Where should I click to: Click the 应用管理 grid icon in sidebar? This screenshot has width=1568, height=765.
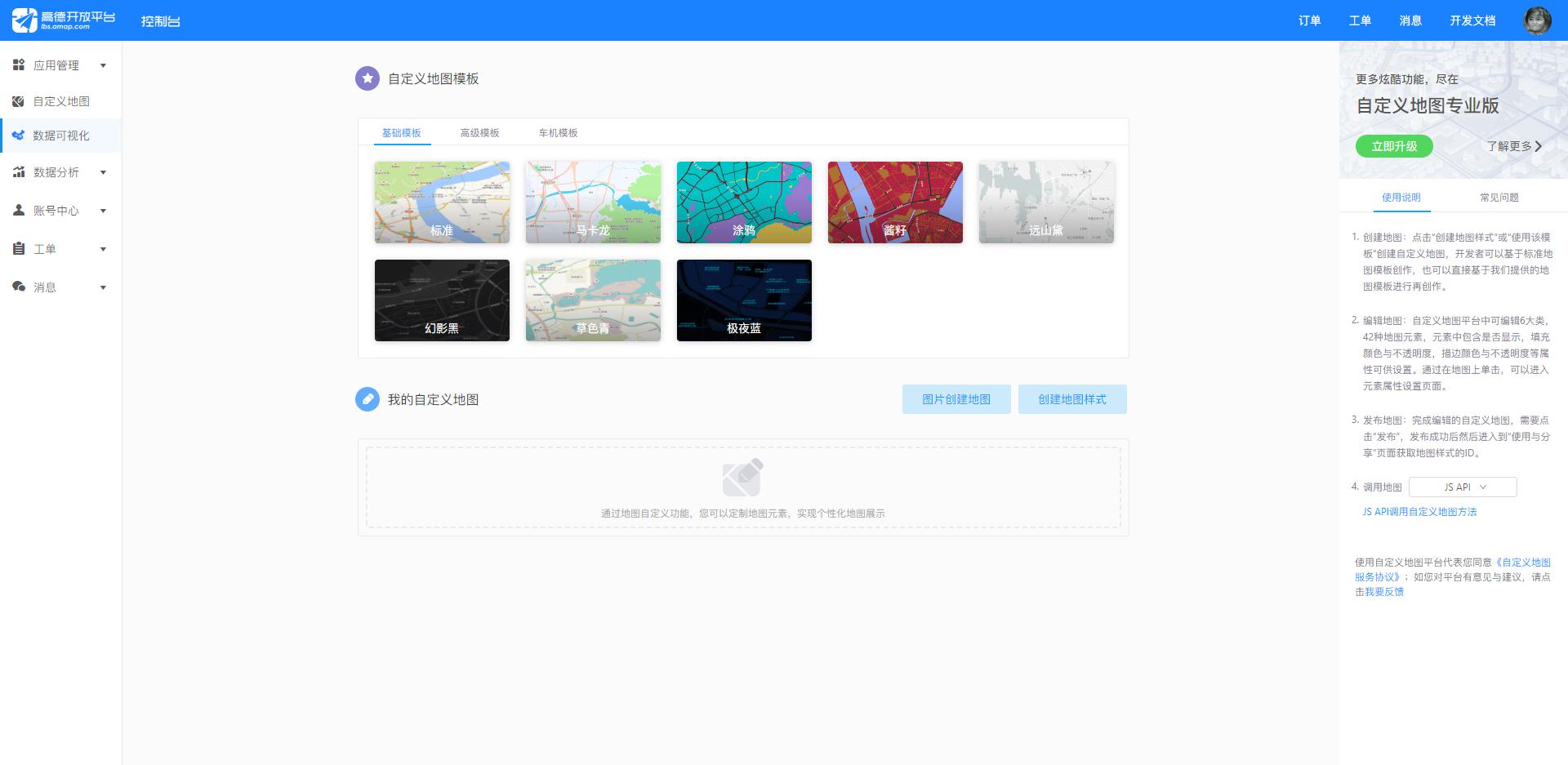[18, 64]
